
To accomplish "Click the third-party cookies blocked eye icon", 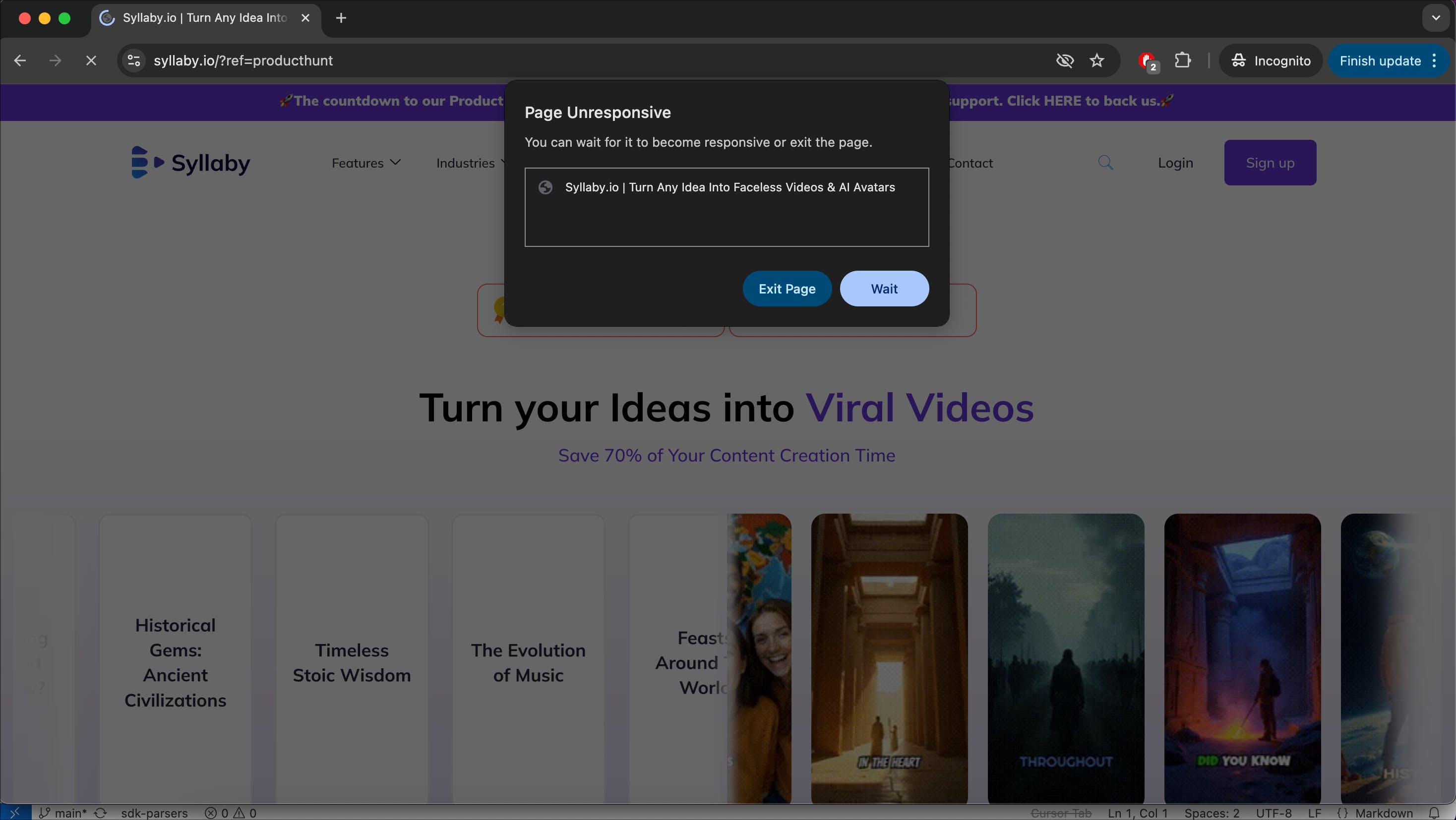I will click(1065, 60).
